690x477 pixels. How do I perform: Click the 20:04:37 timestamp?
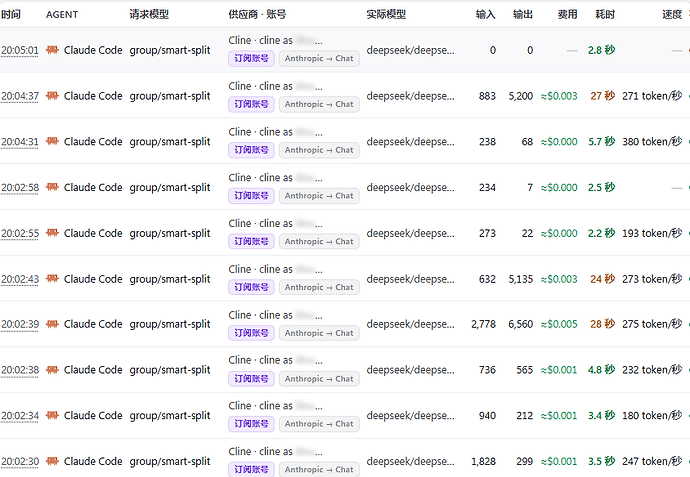[x=20, y=96]
